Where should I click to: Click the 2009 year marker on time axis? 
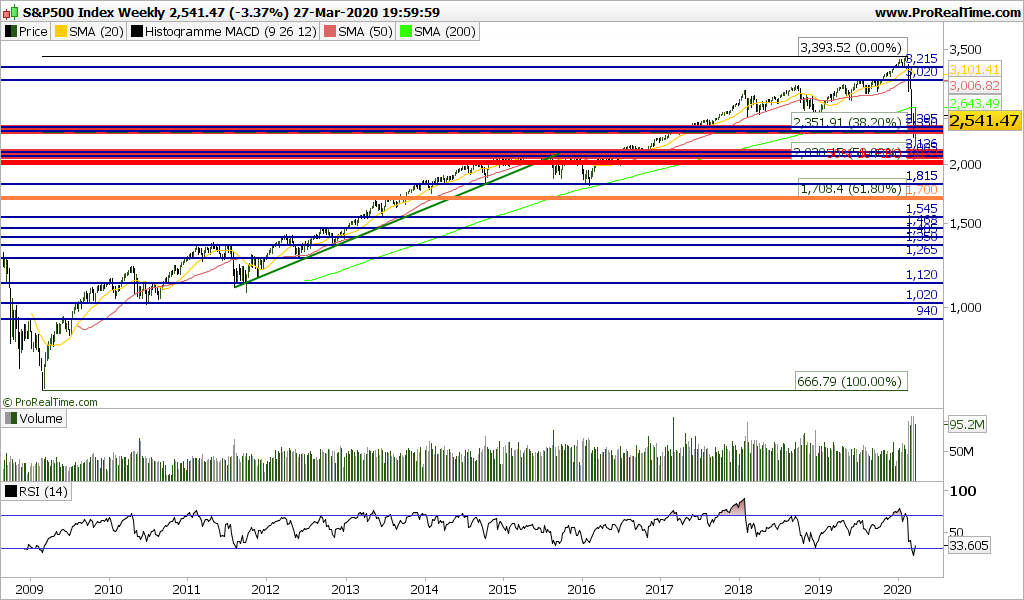(x=29, y=590)
